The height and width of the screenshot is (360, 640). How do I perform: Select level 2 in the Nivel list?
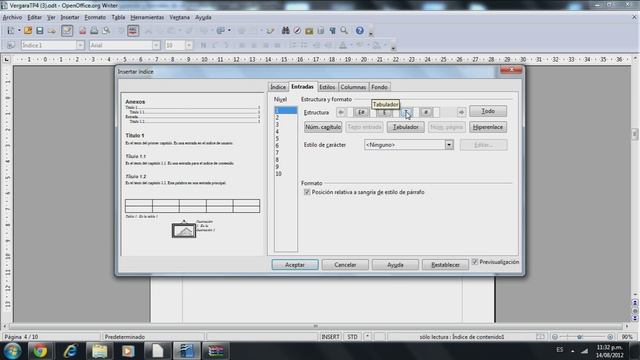click(x=285, y=118)
